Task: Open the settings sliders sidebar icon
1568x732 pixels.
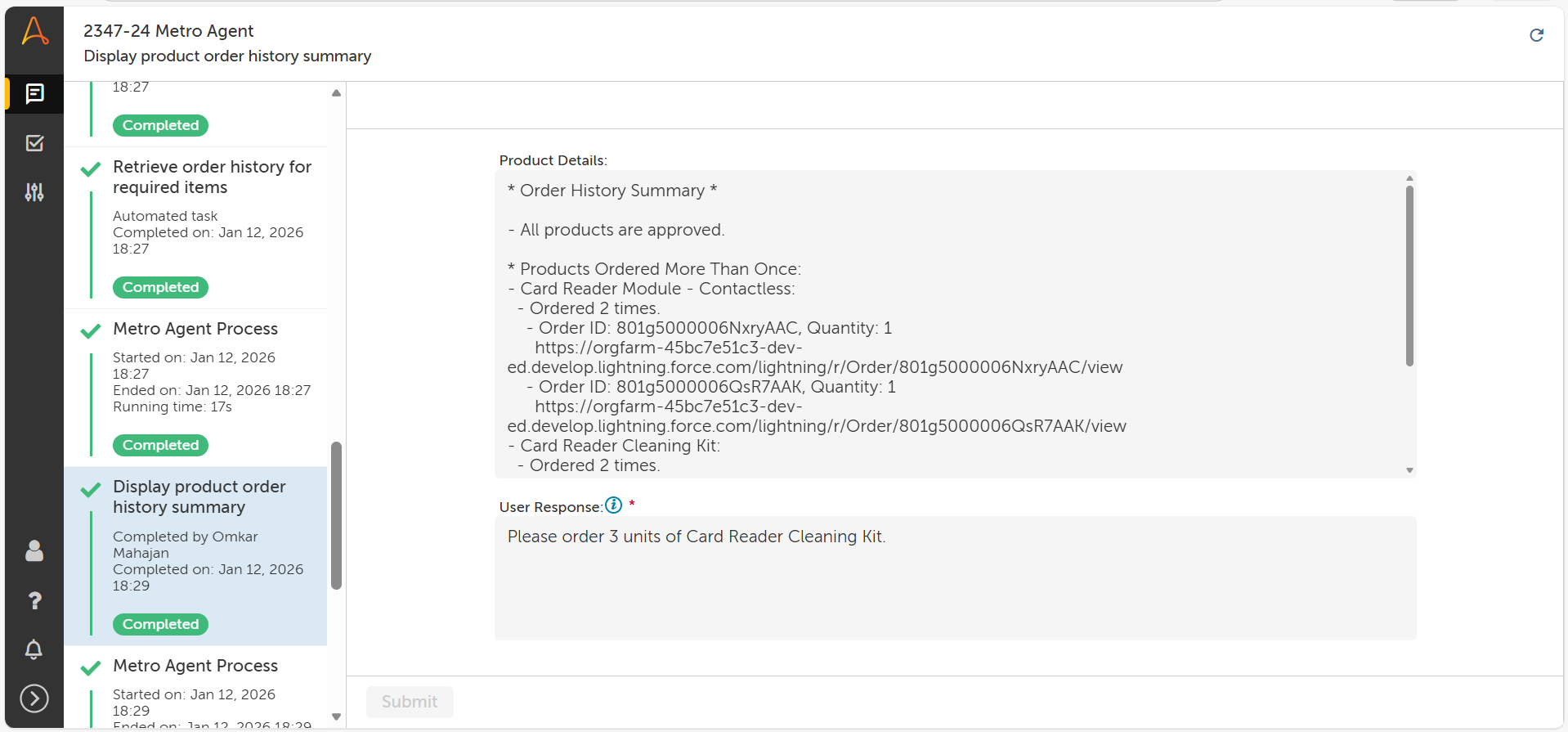Action: click(x=34, y=192)
